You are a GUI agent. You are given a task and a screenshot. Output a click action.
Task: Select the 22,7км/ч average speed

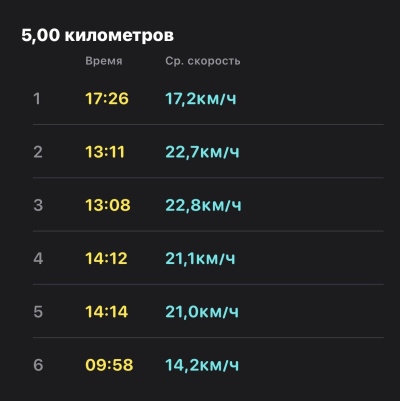[203, 152]
